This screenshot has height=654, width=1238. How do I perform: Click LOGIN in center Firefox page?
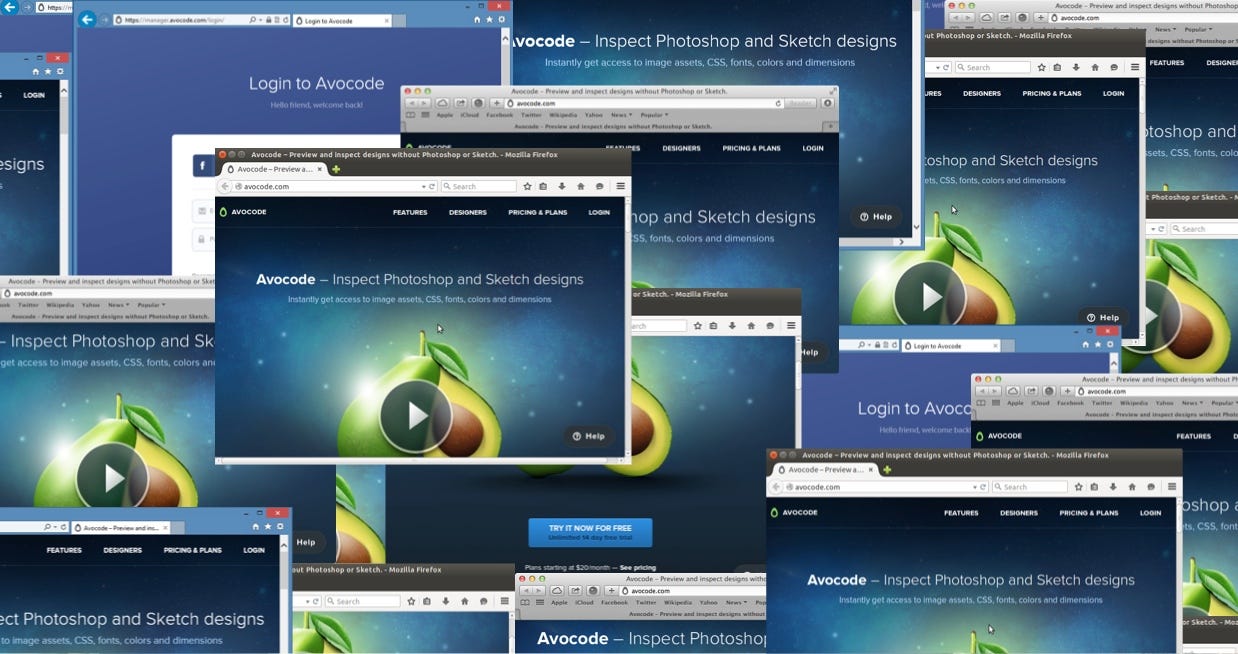[599, 212]
